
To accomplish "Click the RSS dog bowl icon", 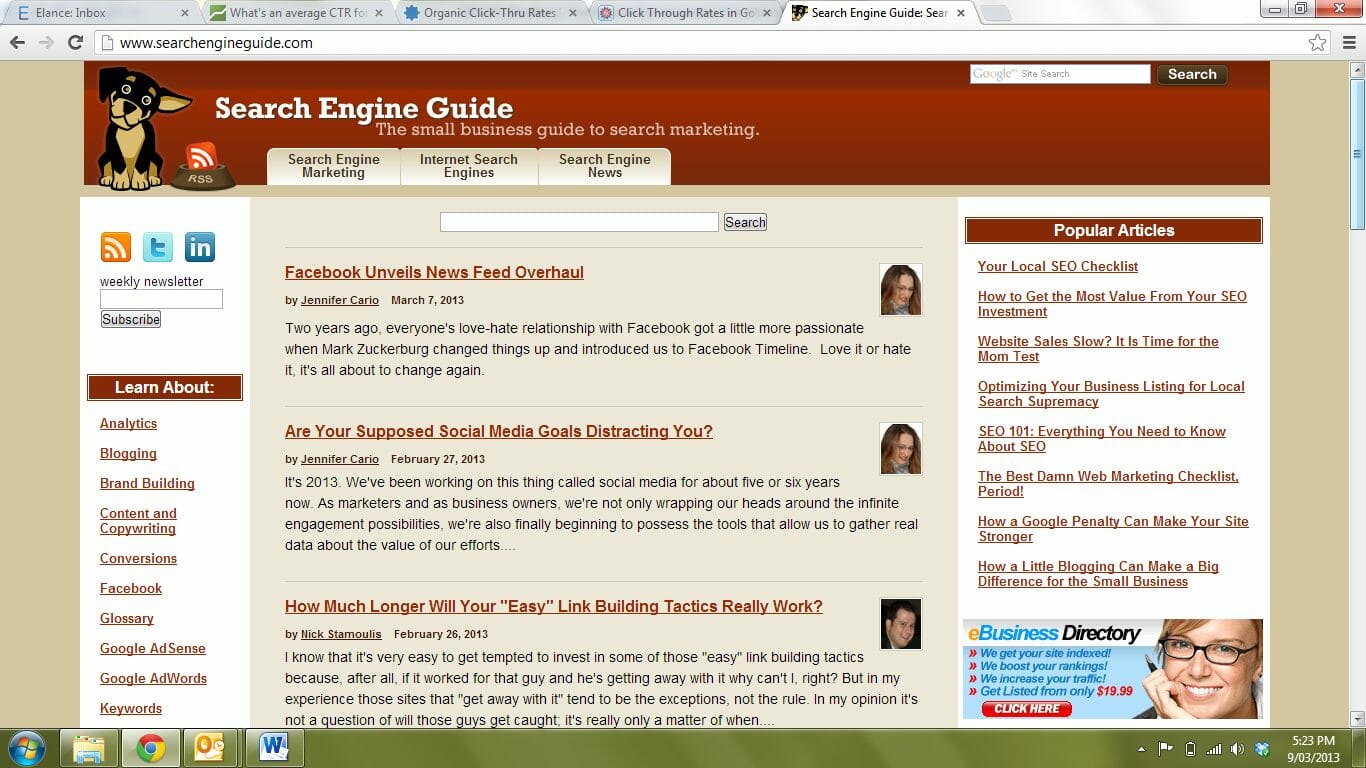I will (x=202, y=166).
